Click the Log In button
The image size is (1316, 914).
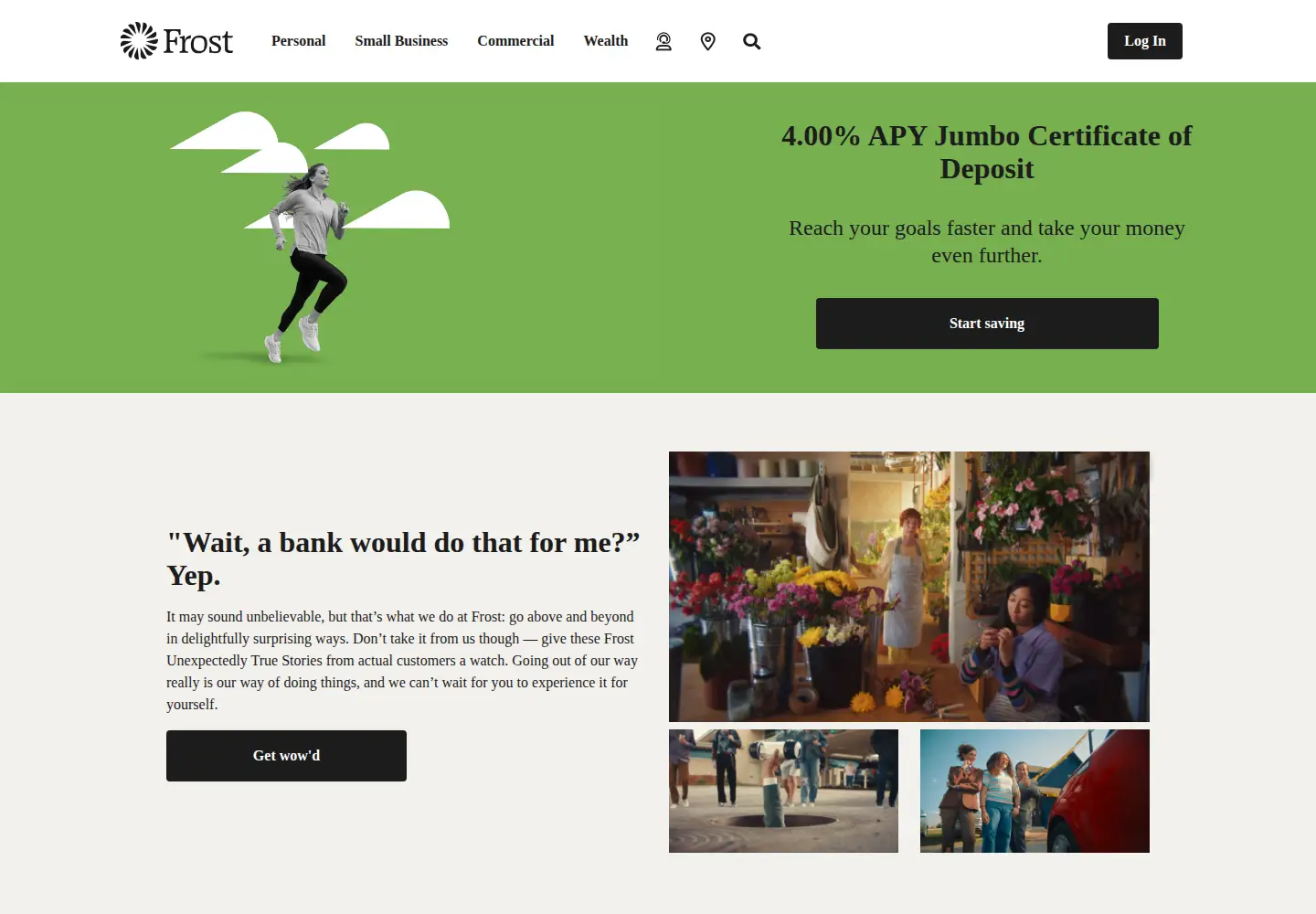[1145, 41]
